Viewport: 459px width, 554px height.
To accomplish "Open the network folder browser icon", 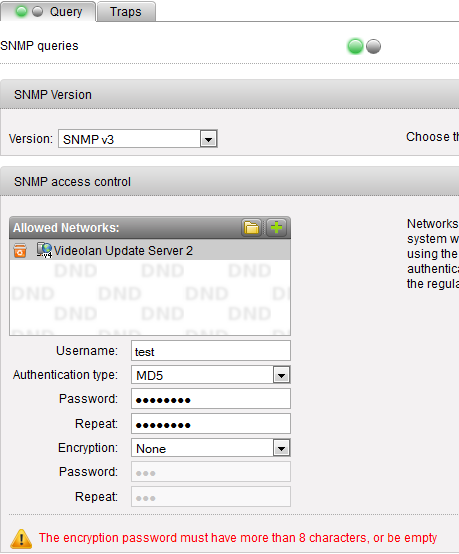I will [252, 228].
